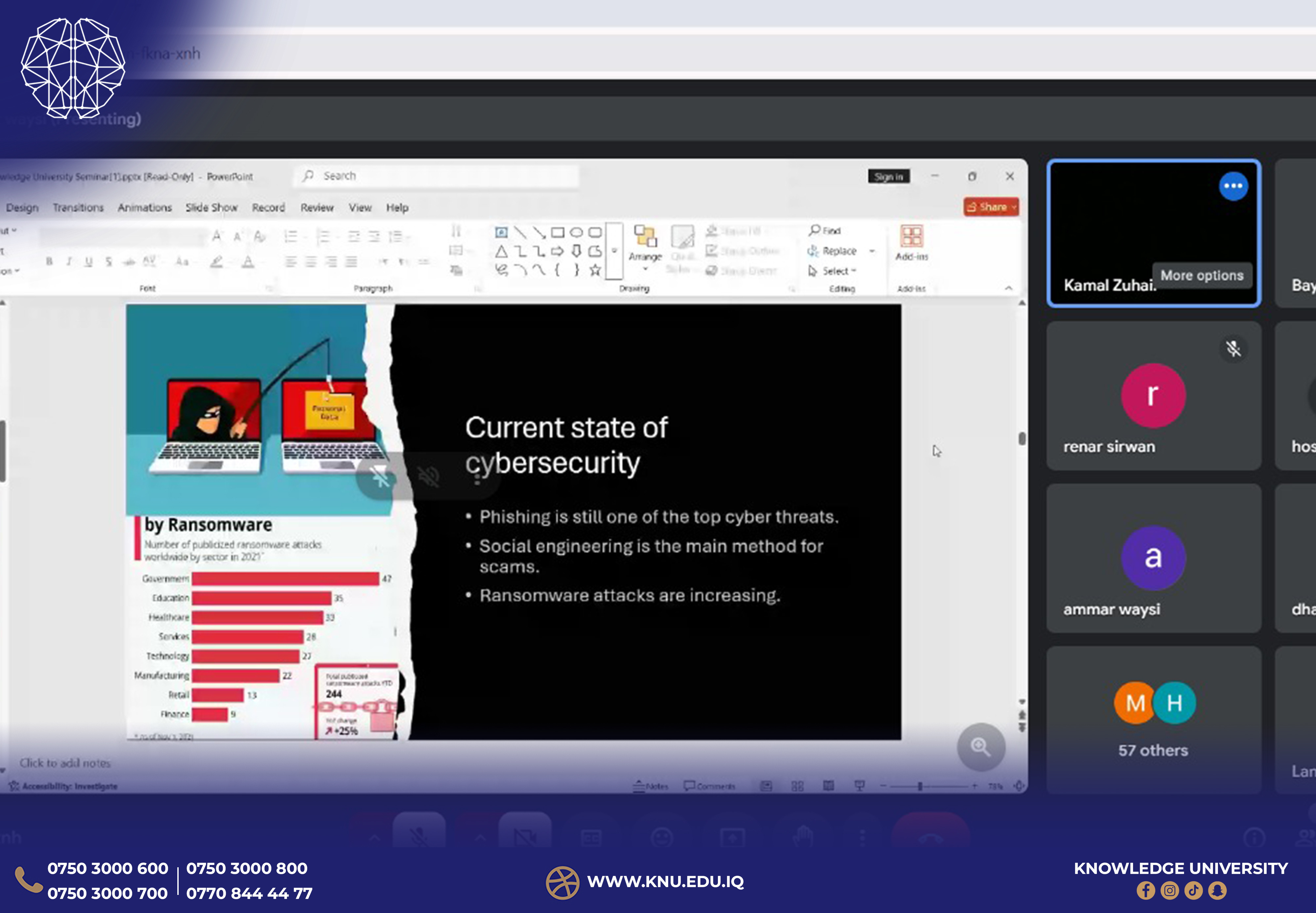Click the zoom slider handle
Viewport: 1316px width, 913px height.
[x=920, y=787]
